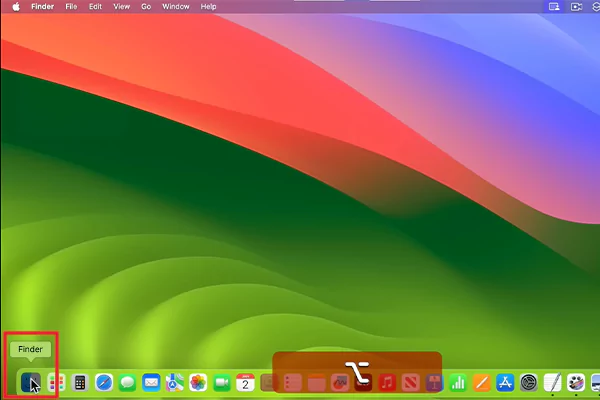Open the App Store from the Dock

coord(505,382)
